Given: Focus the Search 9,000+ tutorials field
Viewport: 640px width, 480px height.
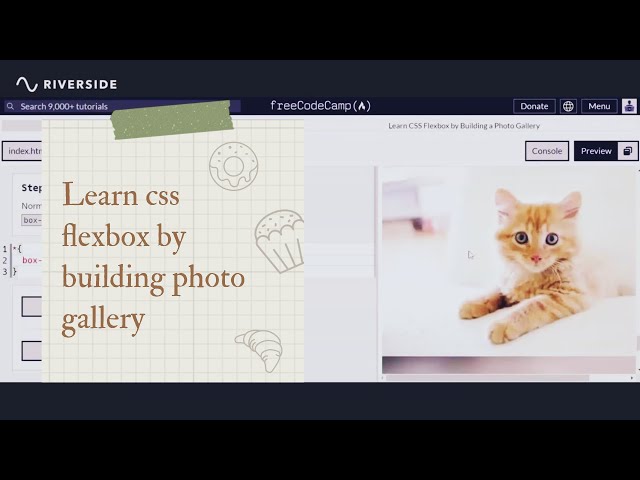Looking at the screenshot, I should (x=122, y=106).
